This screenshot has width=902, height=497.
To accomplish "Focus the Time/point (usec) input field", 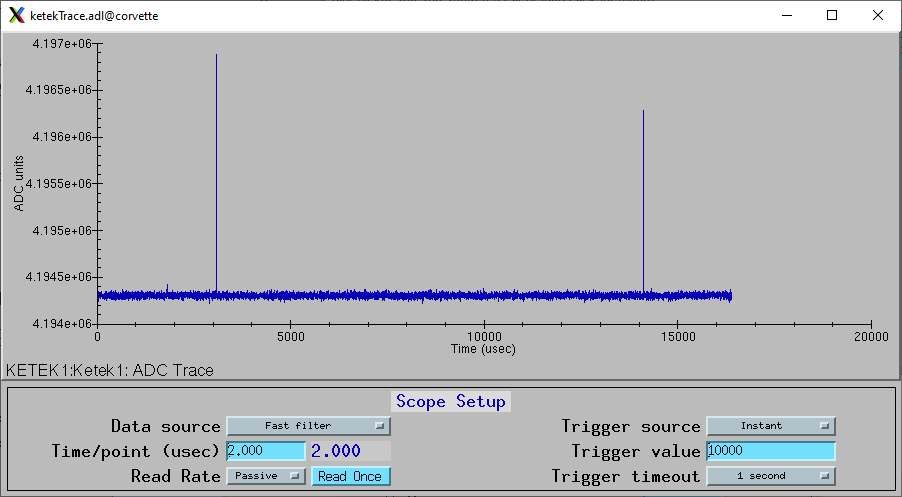I will coord(266,451).
